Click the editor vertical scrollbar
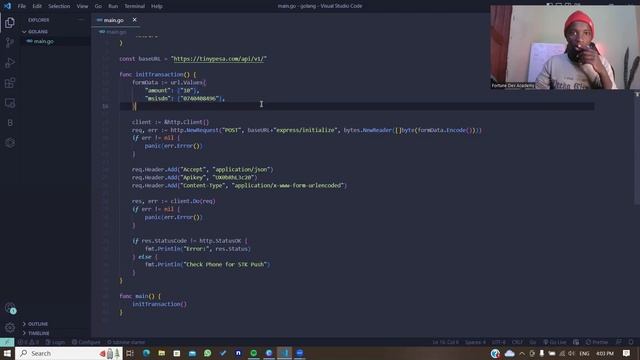Image resolution: width=640 pixels, height=360 pixels. pos(637,149)
